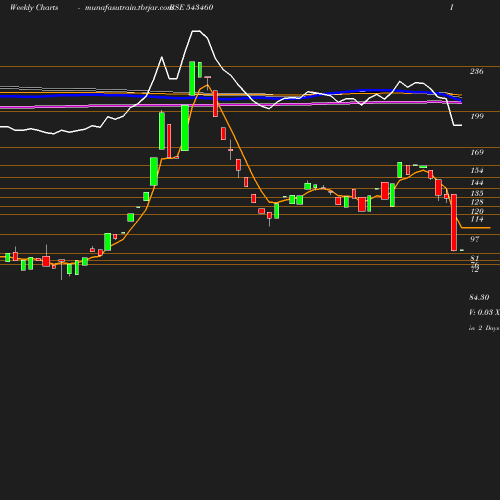
Task: Click the 97 price level label
Action: 475,239
